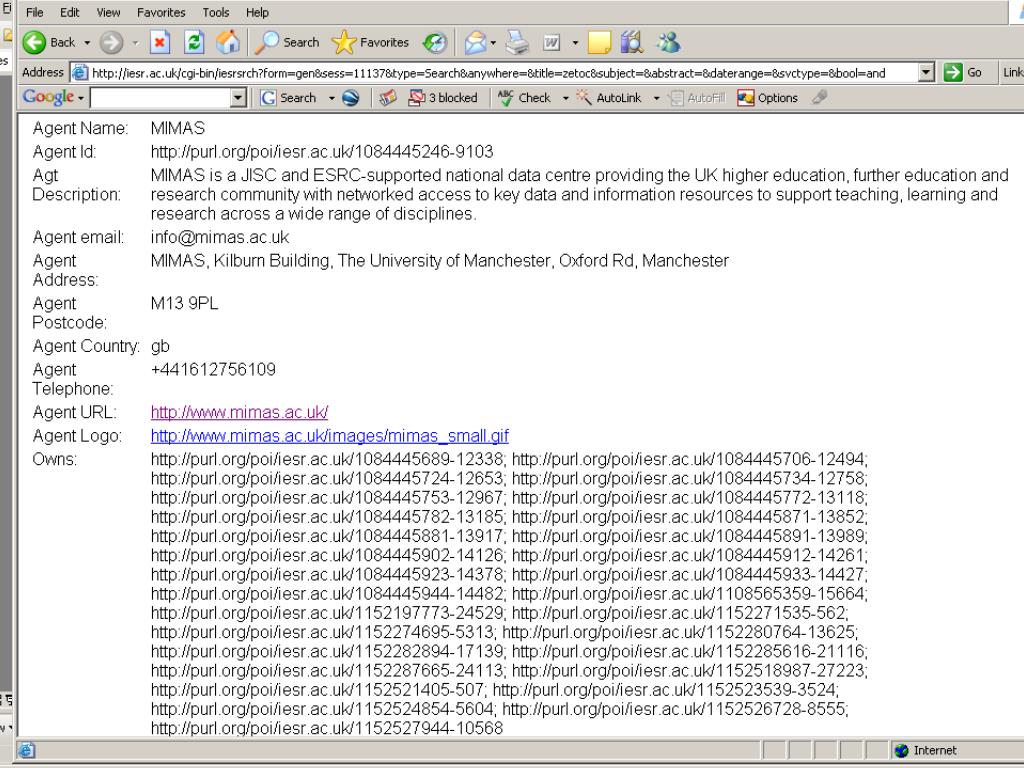
Task: Launch the Messenger people icon
Action: coord(668,42)
